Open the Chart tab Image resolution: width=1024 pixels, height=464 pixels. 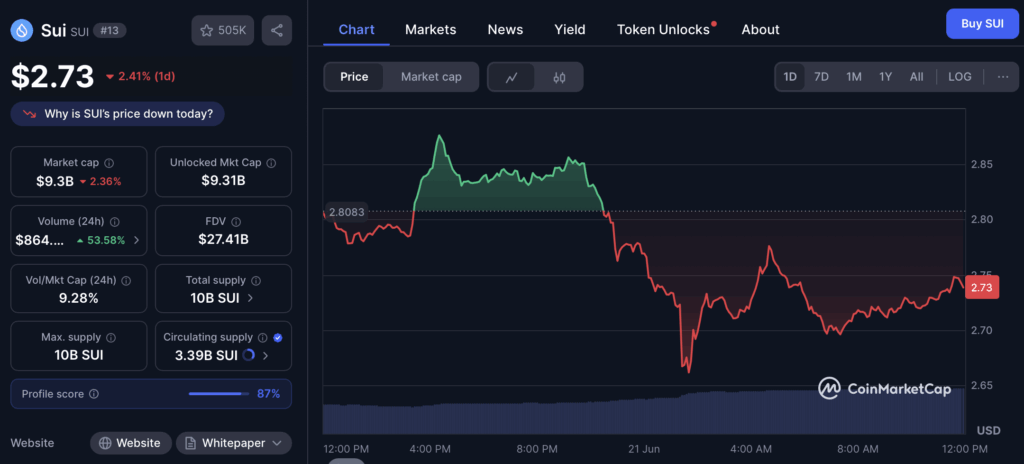(x=357, y=29)
